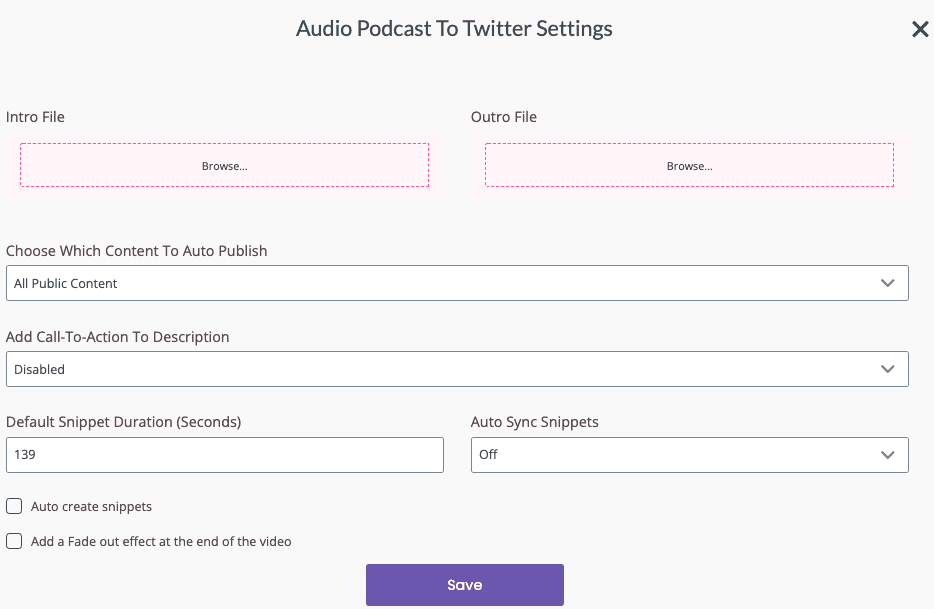Click the "Choose Which Content To Auto Publish" label

(136, 251)
